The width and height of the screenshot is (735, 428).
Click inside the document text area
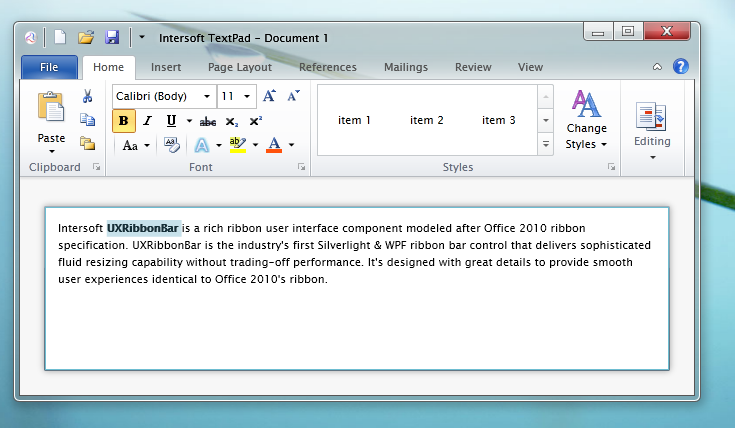click(x=357, y=288)
